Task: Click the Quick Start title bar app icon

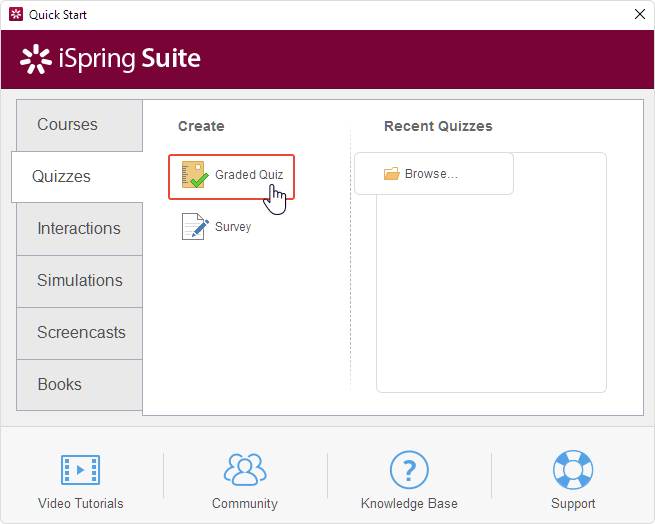Action: (x=16, y=14)
